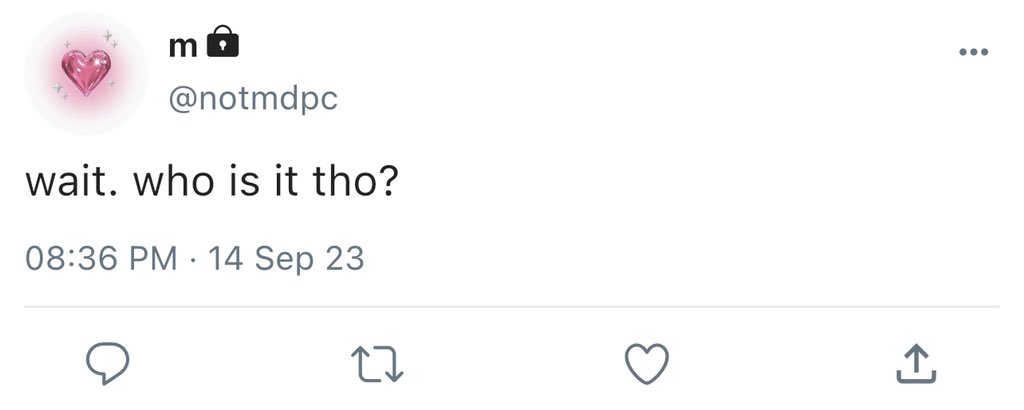Retweet this post using the arrows icon
Viewport: 1024px width, 410px height.
coord(377,364)
